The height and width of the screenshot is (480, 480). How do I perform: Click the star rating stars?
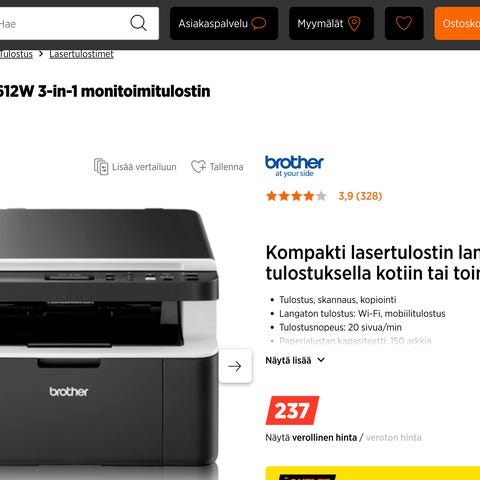click(296, 196)
